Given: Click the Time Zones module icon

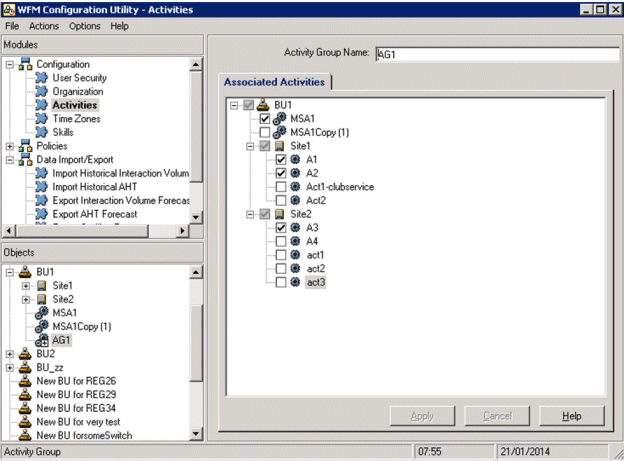Looking at the screenshot, I should pyautogui.click(x=42, y=119).
